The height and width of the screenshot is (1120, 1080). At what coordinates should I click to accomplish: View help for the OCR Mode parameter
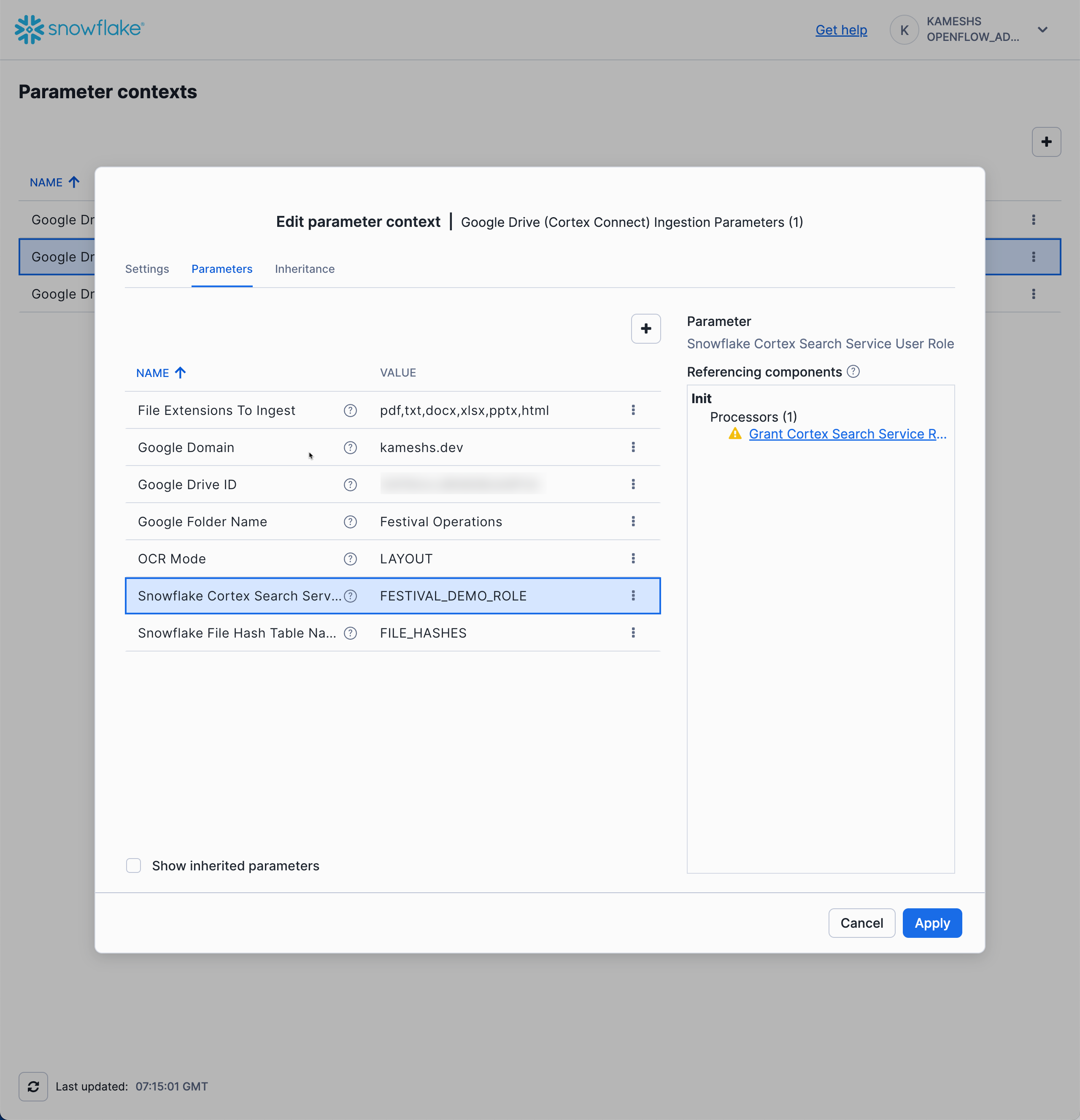350,559
